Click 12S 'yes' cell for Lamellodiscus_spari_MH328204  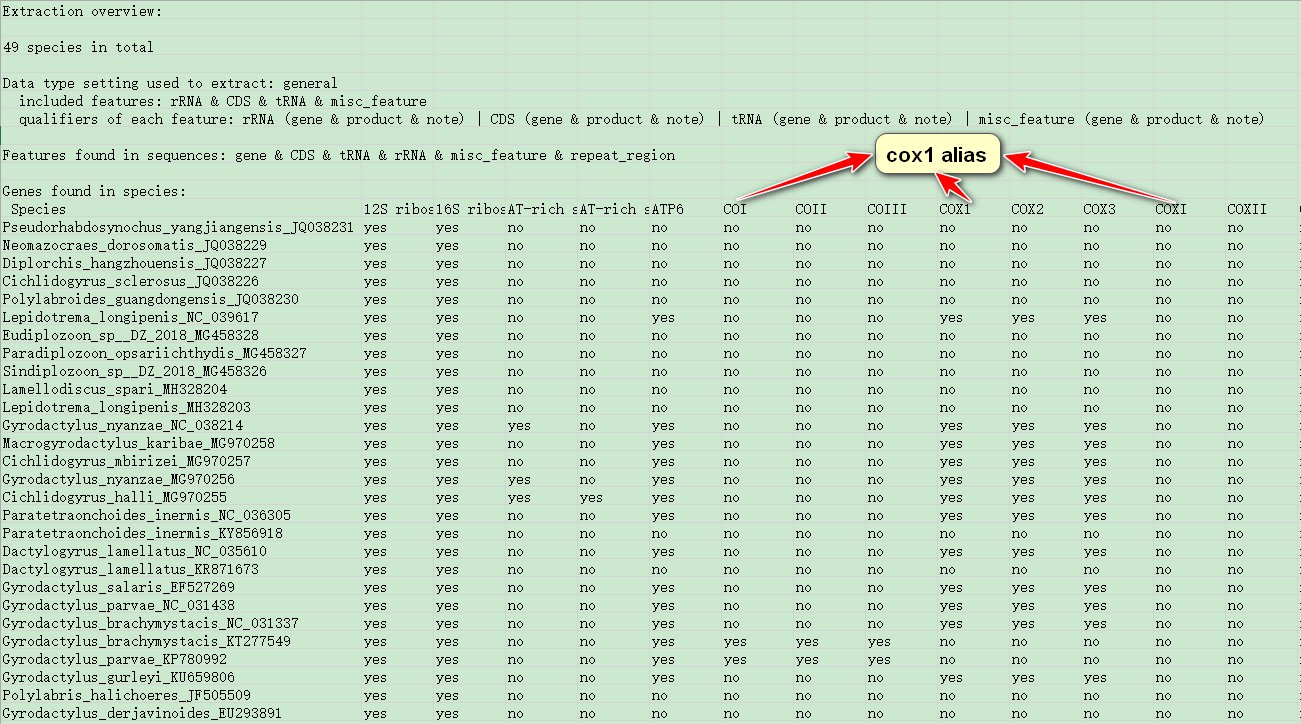click(x=375, y=390)
